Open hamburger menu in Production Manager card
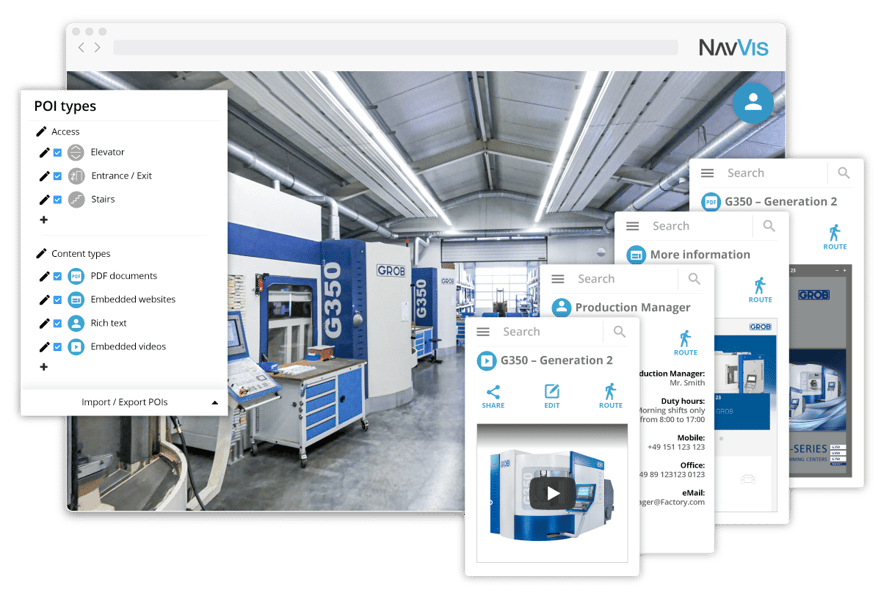Screen dimensions: 881x593 pos(558,279)
